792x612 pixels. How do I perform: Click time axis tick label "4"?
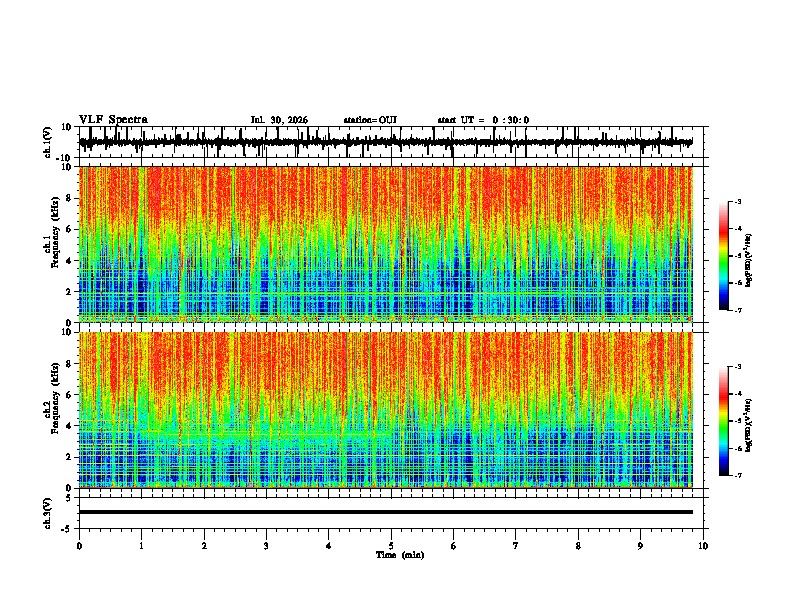point(329,546)
